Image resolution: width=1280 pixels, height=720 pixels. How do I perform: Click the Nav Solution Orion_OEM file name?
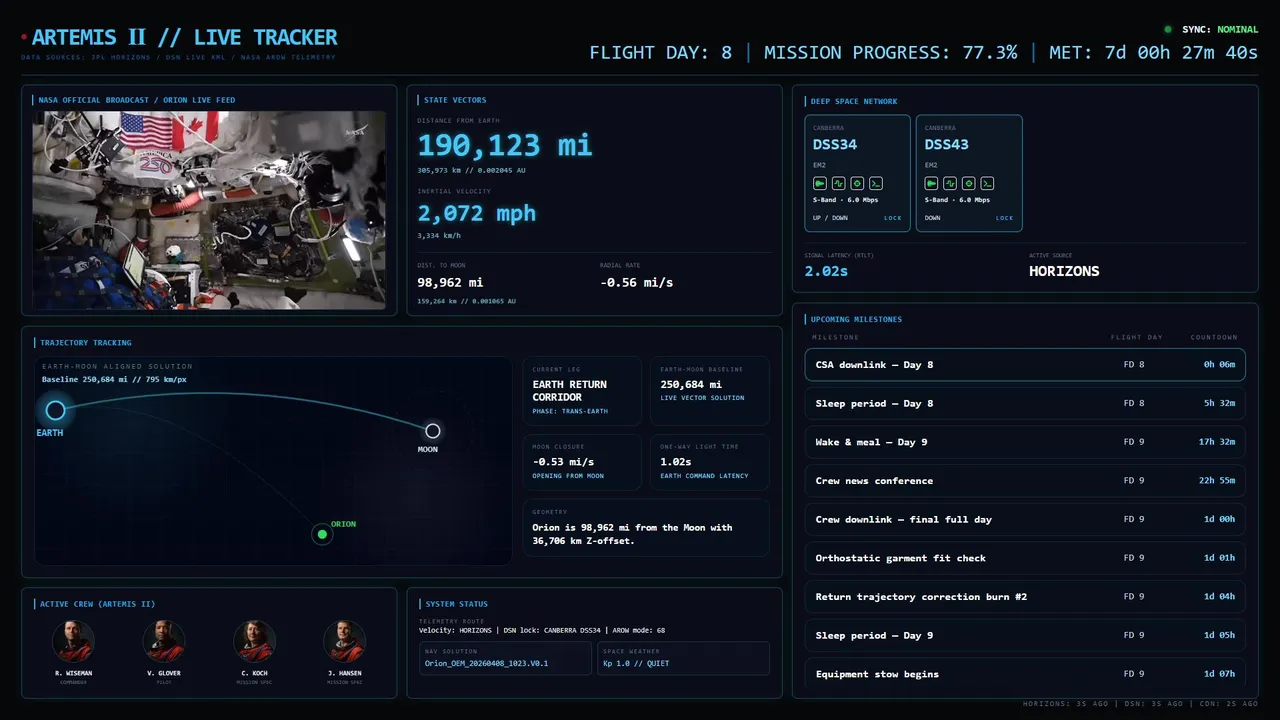(x=486, y=663)
